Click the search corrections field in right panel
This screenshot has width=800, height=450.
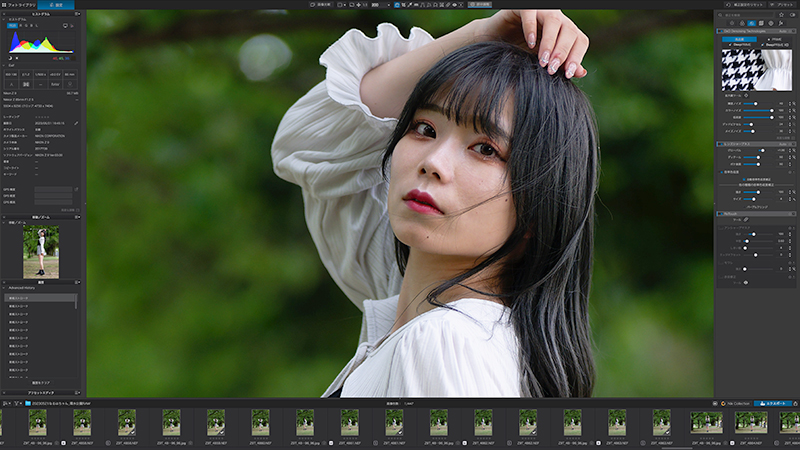[x=745, y=15]
